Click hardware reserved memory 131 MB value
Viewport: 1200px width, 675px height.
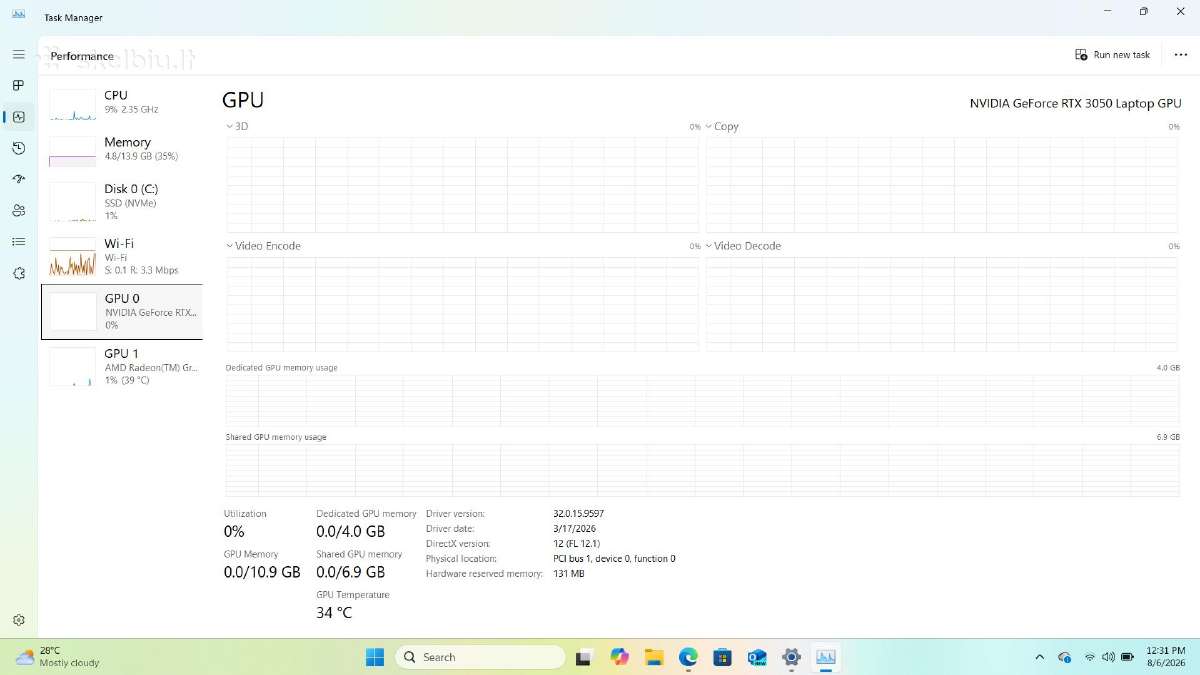click(x=568, y=574)
